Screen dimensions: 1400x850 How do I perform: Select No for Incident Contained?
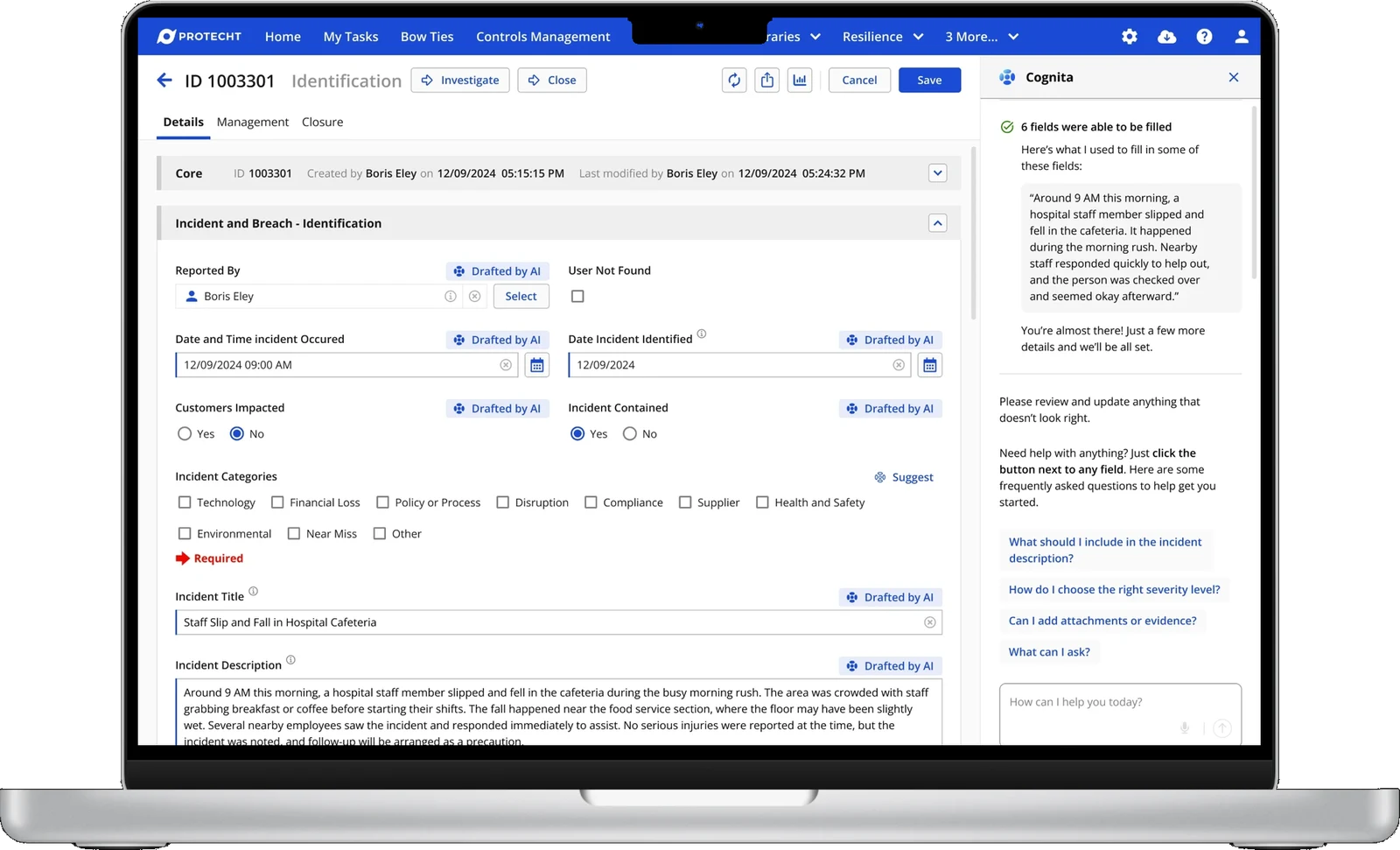coord(630,434)
